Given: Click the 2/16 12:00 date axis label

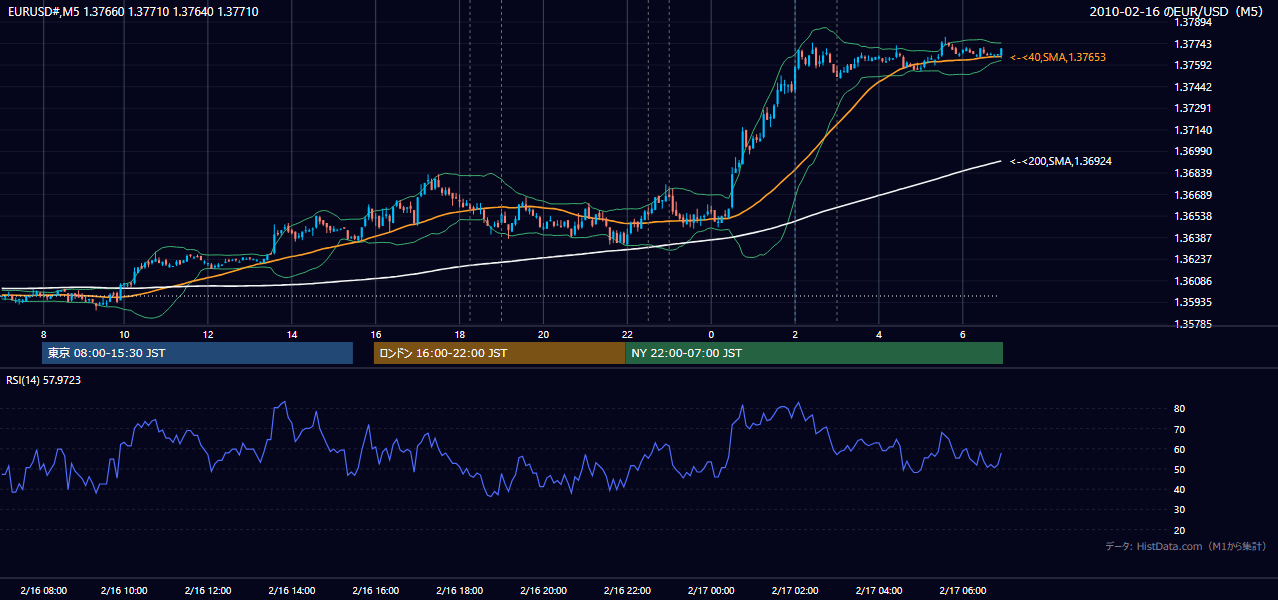Looking at the screenshot, I should tap(207, 590).
